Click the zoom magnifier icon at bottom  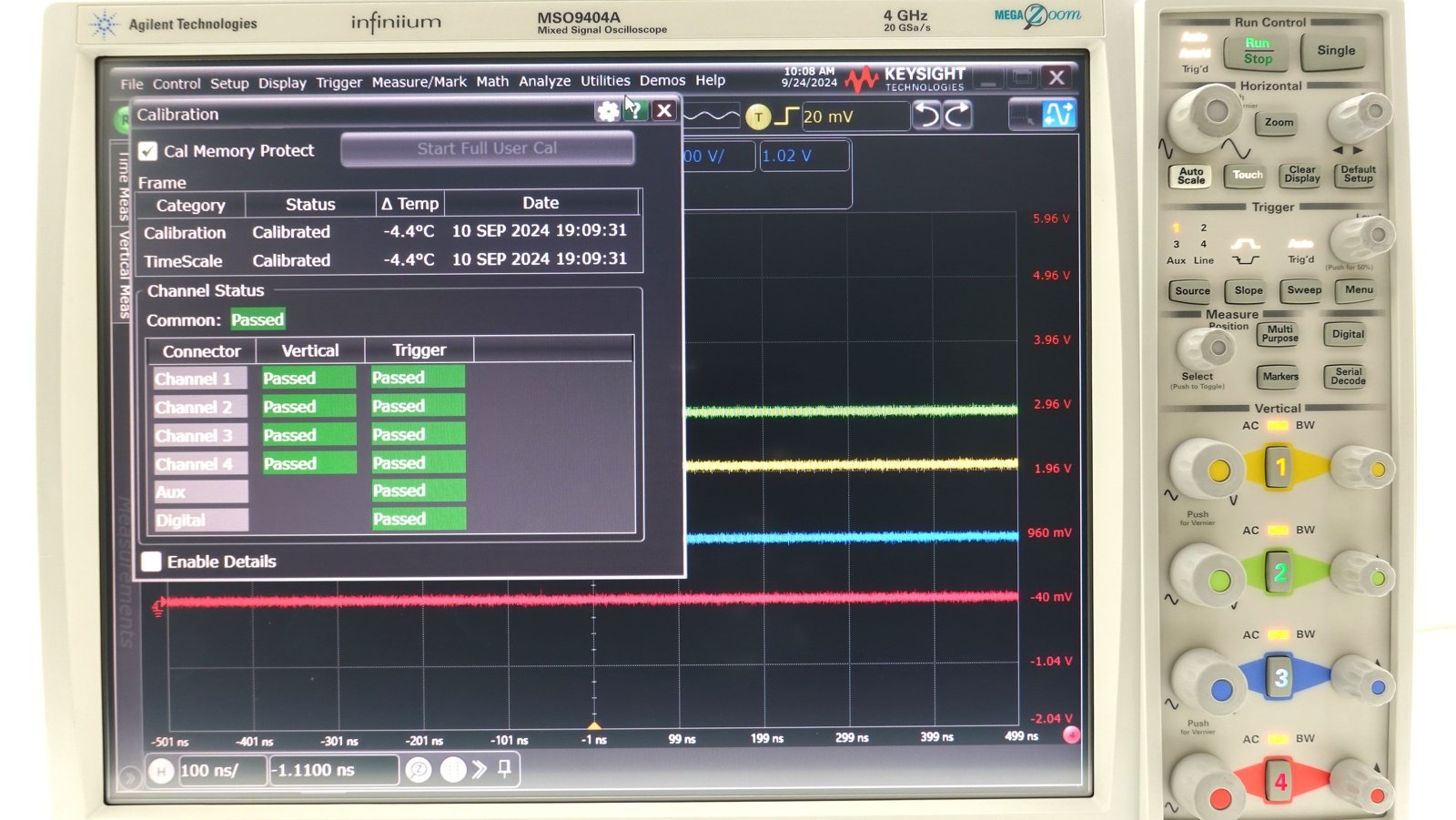pos(419,770)
